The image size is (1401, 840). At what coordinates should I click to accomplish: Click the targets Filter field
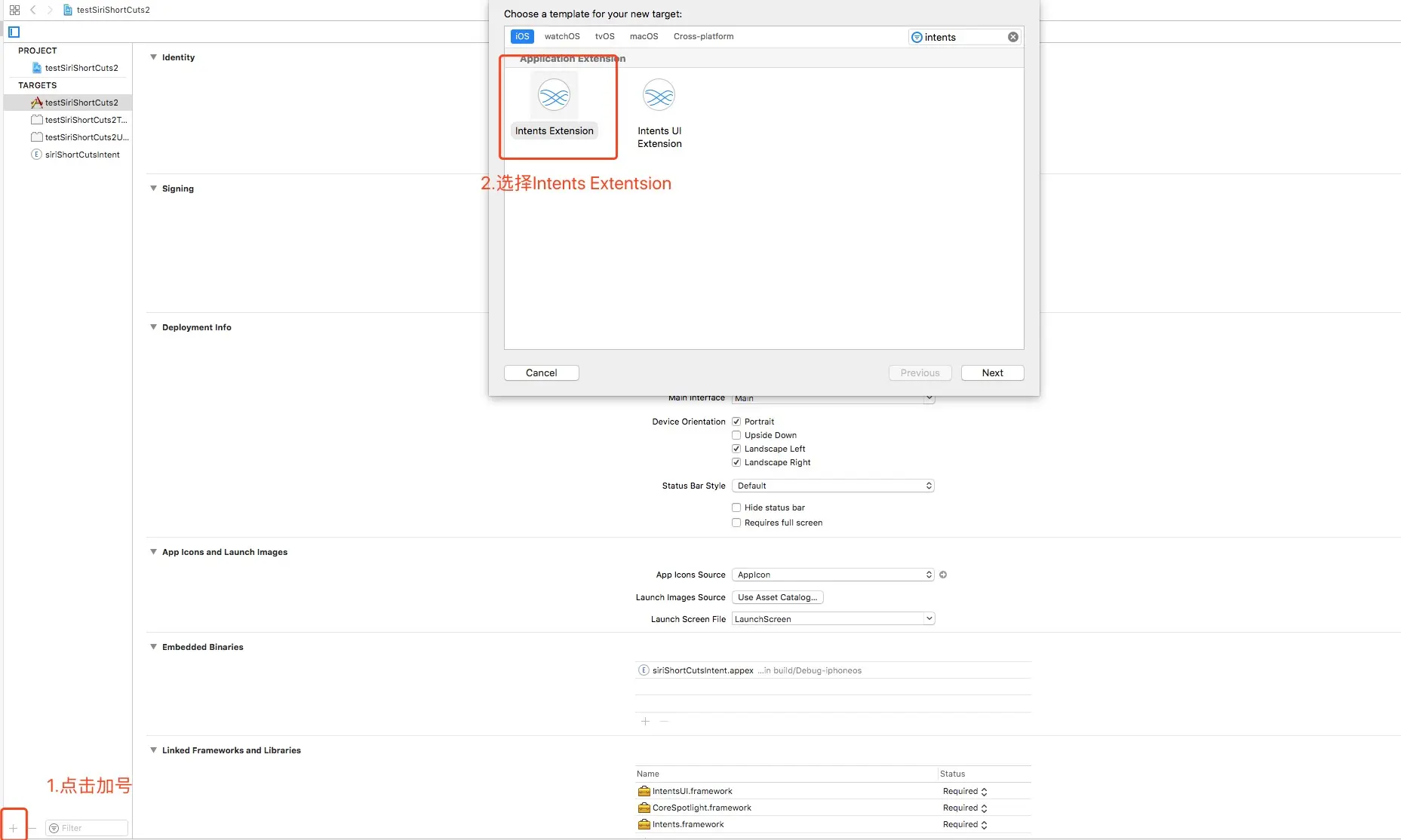(x=87, y=828)
